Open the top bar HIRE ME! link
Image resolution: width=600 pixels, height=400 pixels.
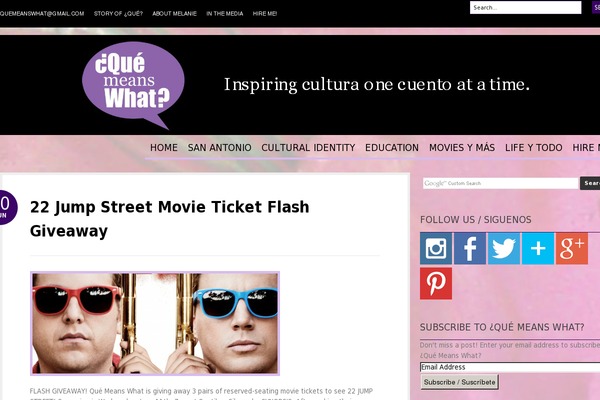click(265, 13)
